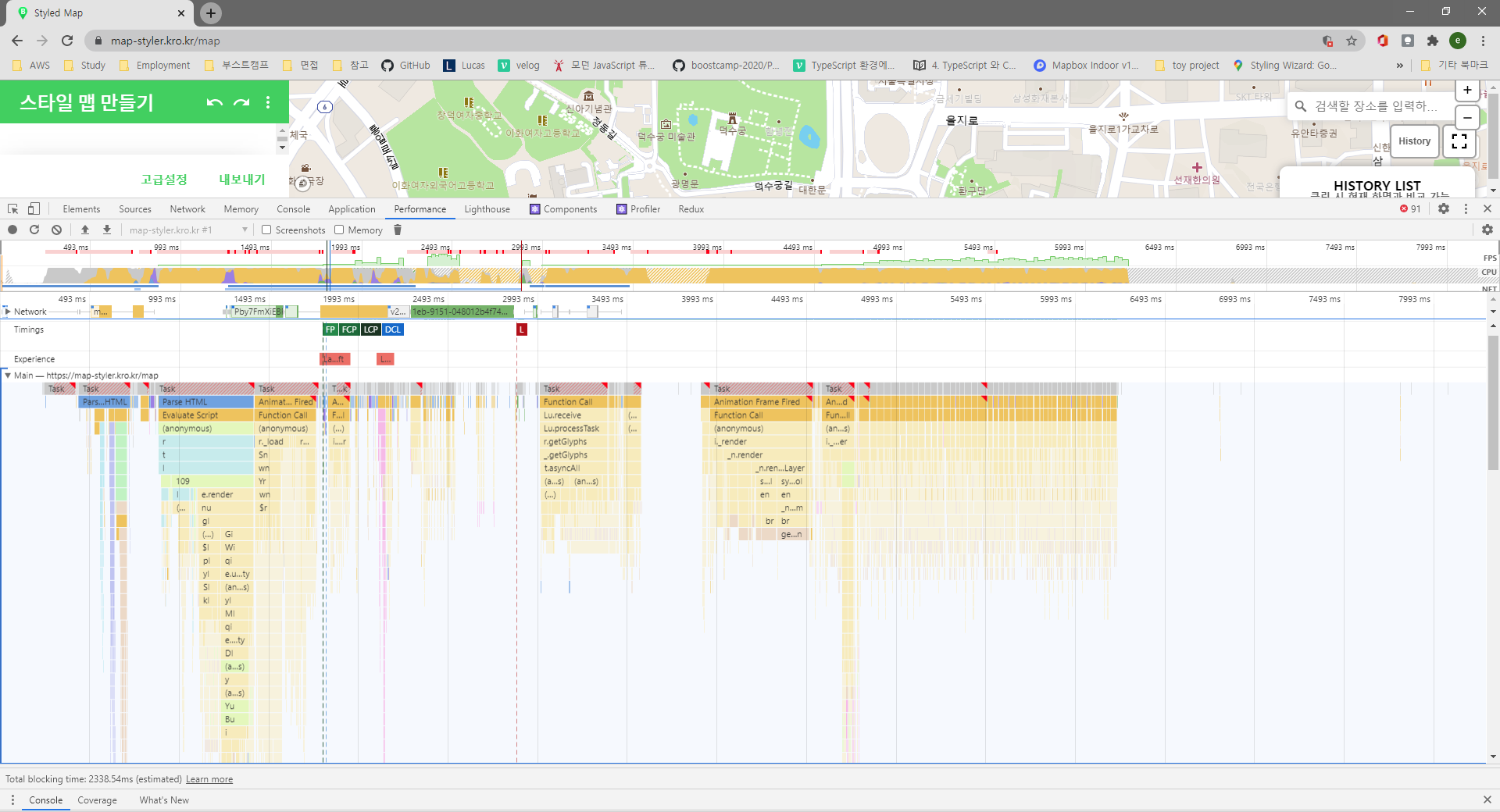Save profile with download icon

[x=107, y=230]
